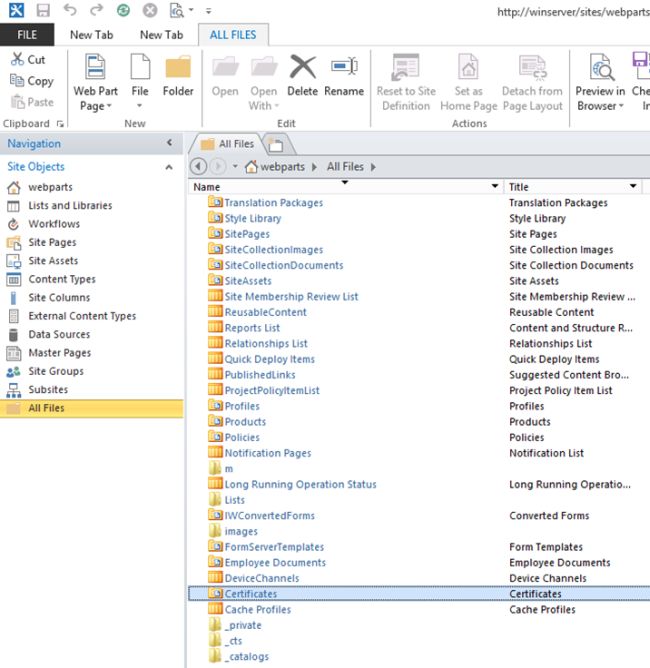Screen dimensions: 650x668
Task: Click the Save icon in quick access toolbar
Action: click(43, 10)
